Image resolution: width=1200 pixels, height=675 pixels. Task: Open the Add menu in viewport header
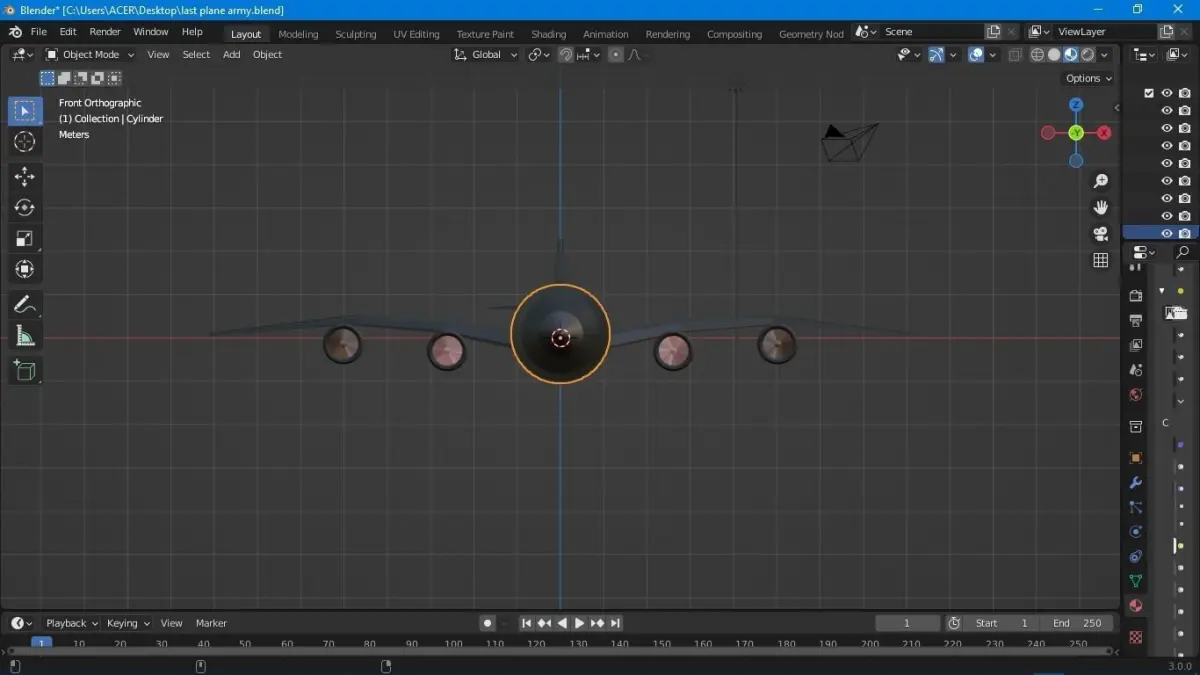pyautogui.click(x=231, y=55)
